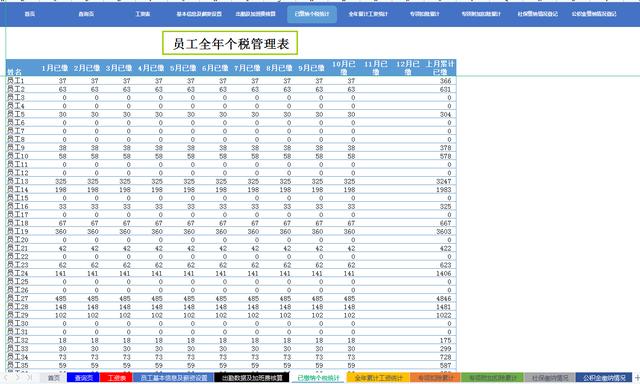Image resolution: width=640 pixels, height=384 pixels.
Task: Select cumulative value 1022 in 员工29 row
Action: click(x=443, y=315)
